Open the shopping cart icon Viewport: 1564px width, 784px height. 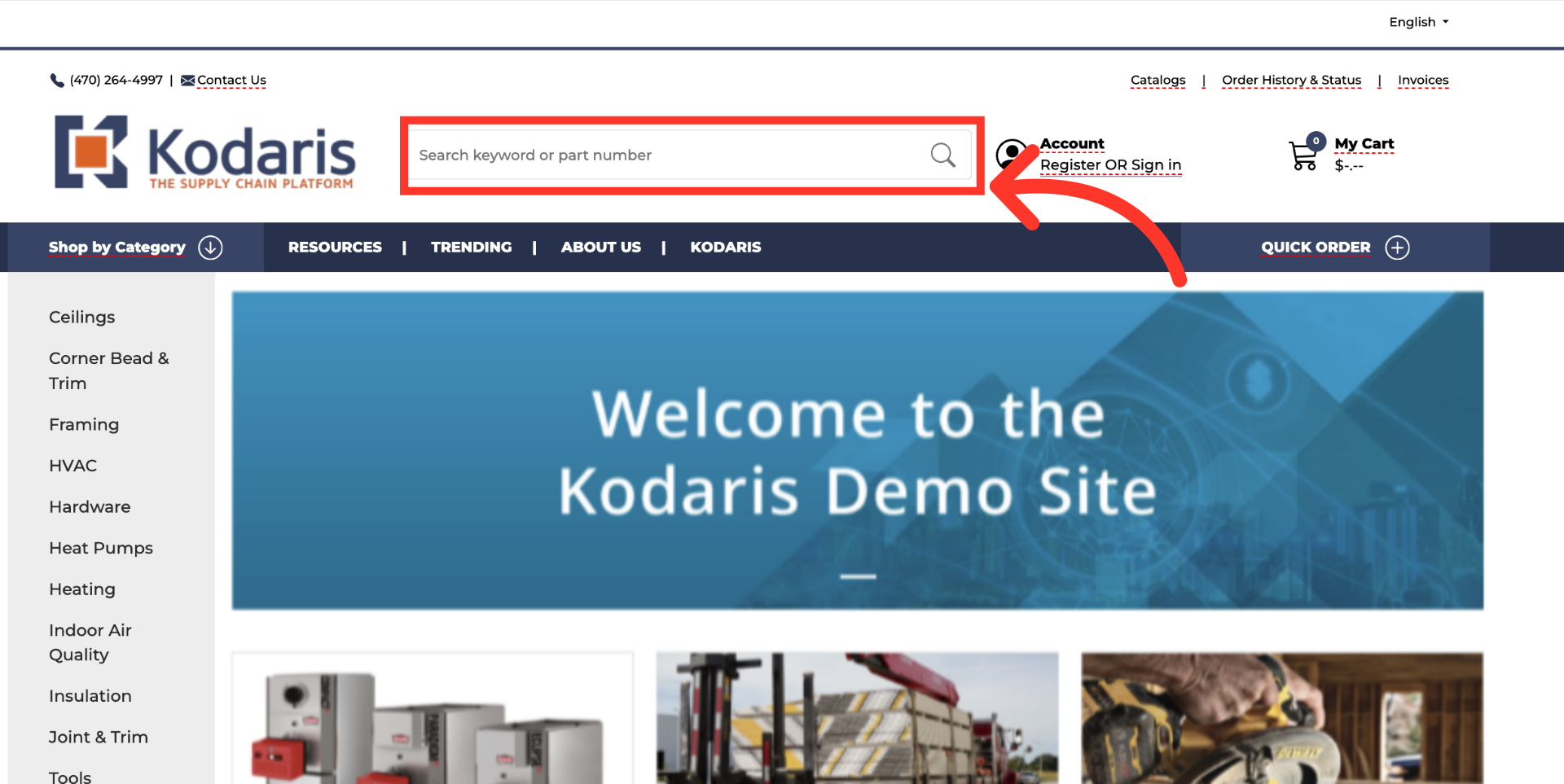1303,155
